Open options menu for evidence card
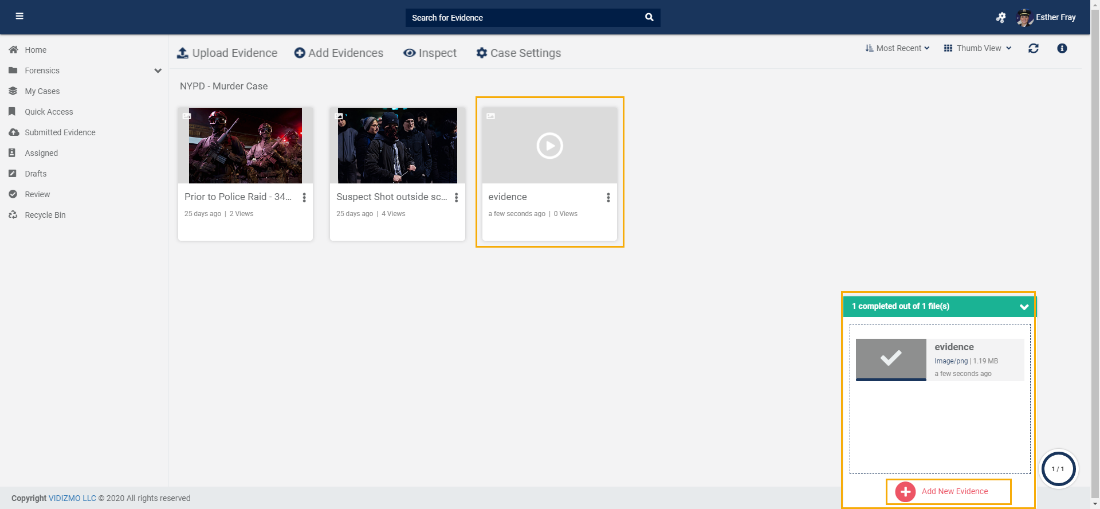Screen dimensions: 1100x509 (608, 198)
